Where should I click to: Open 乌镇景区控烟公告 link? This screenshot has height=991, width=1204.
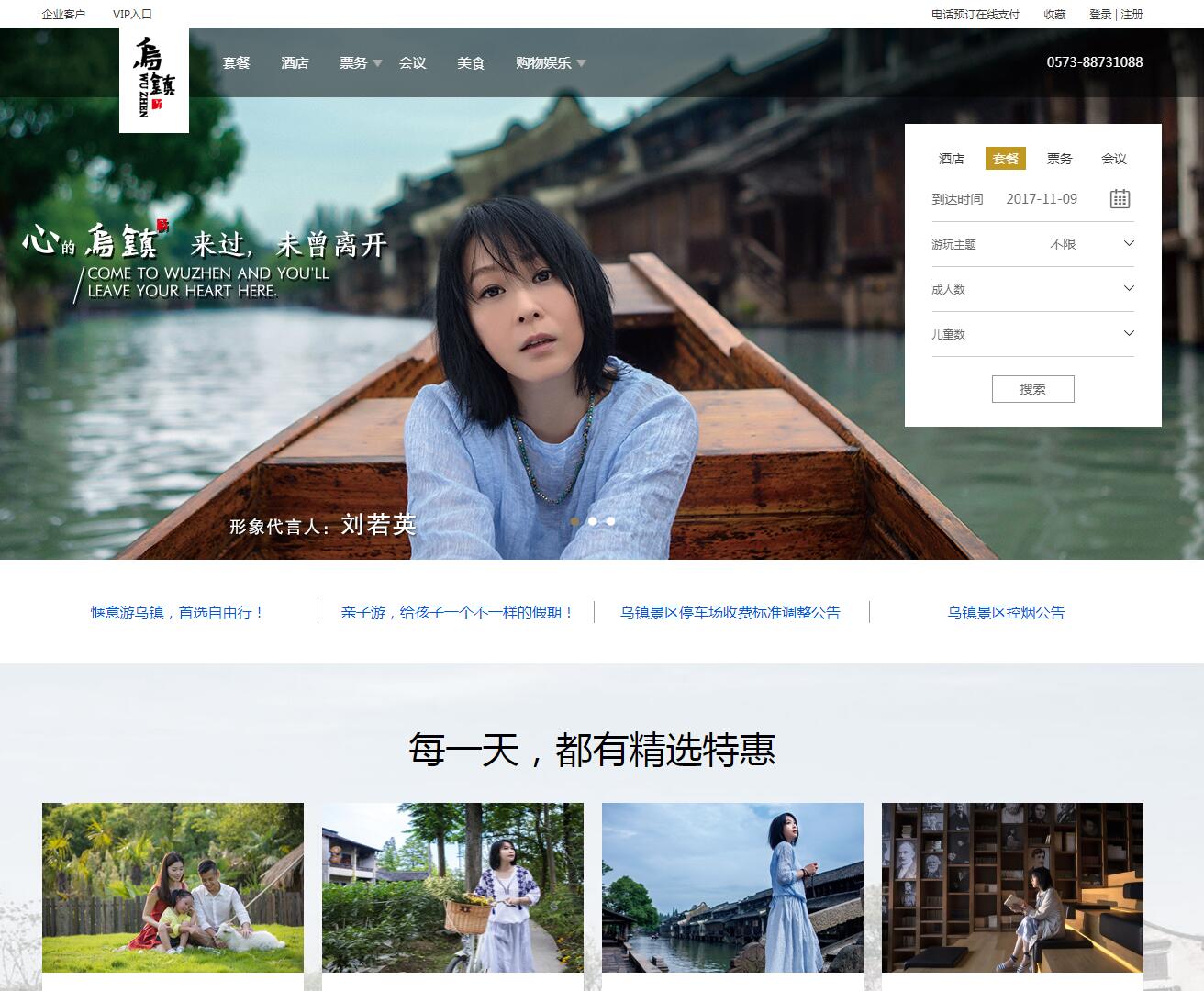[1006, 612]
